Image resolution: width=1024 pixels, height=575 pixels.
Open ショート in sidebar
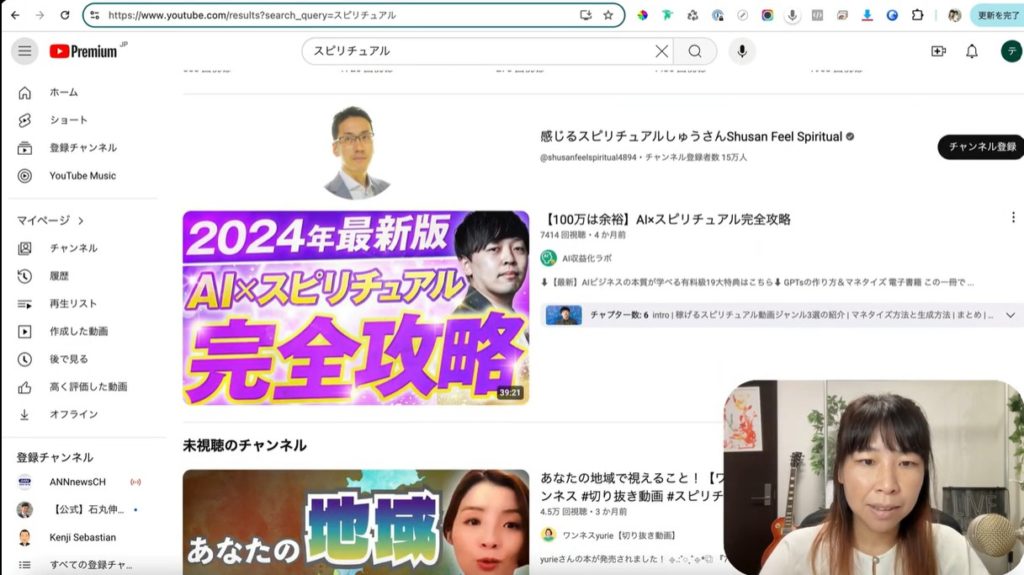pos(68,120)
